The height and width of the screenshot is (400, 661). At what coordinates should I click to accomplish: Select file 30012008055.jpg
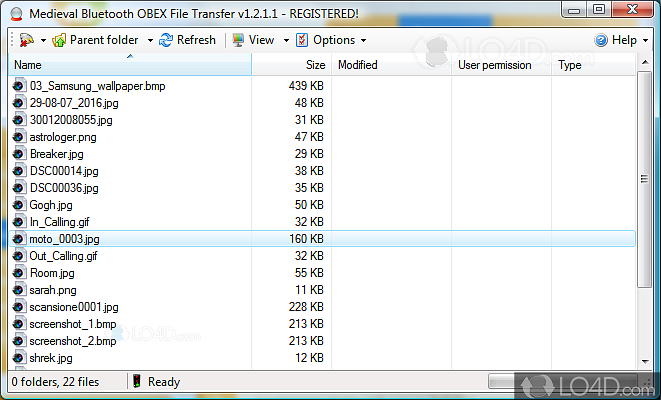pos(71,120)
